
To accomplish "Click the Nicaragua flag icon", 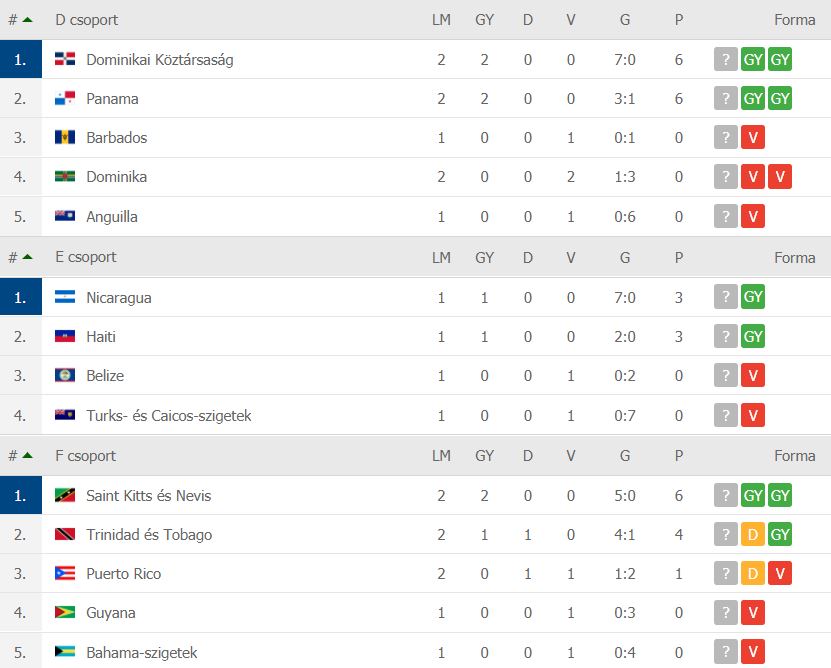I will click(65, 297).
